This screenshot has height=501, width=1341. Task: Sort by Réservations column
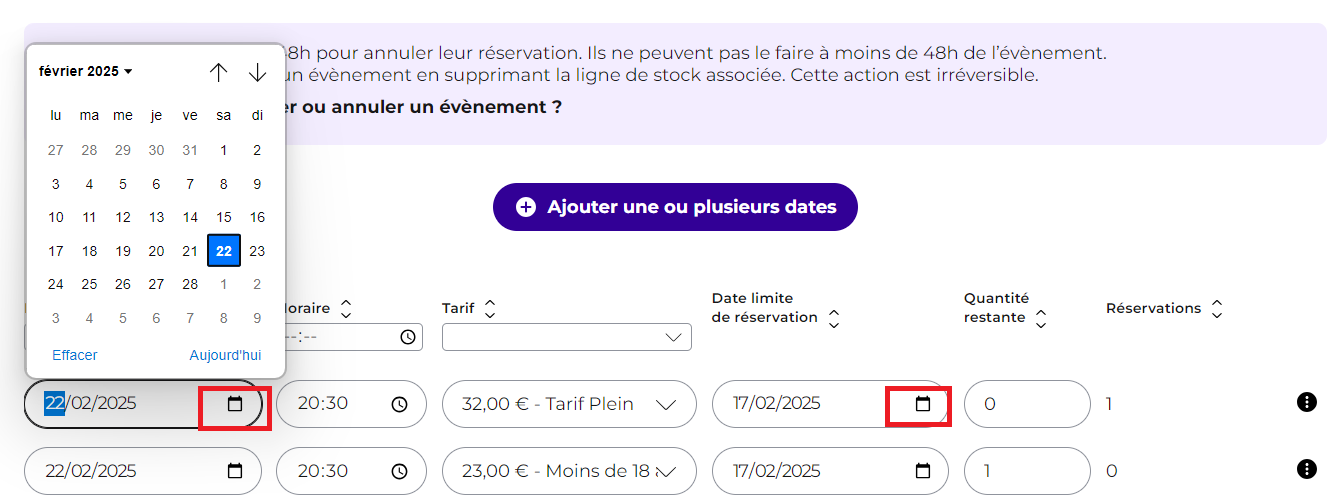(1217, 309)
